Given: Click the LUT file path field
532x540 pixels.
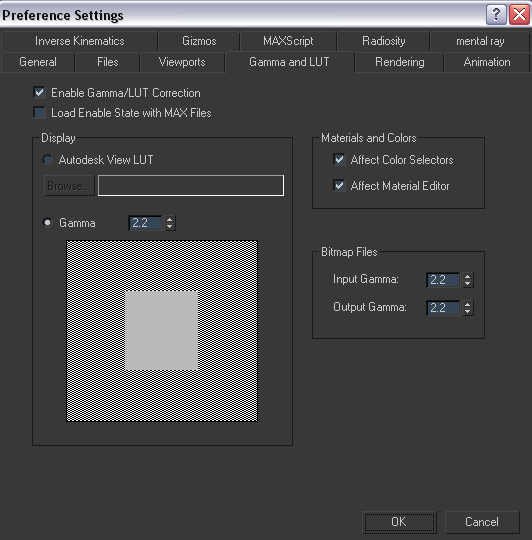Looking at the screenshot, I should [x=191, y=186].
